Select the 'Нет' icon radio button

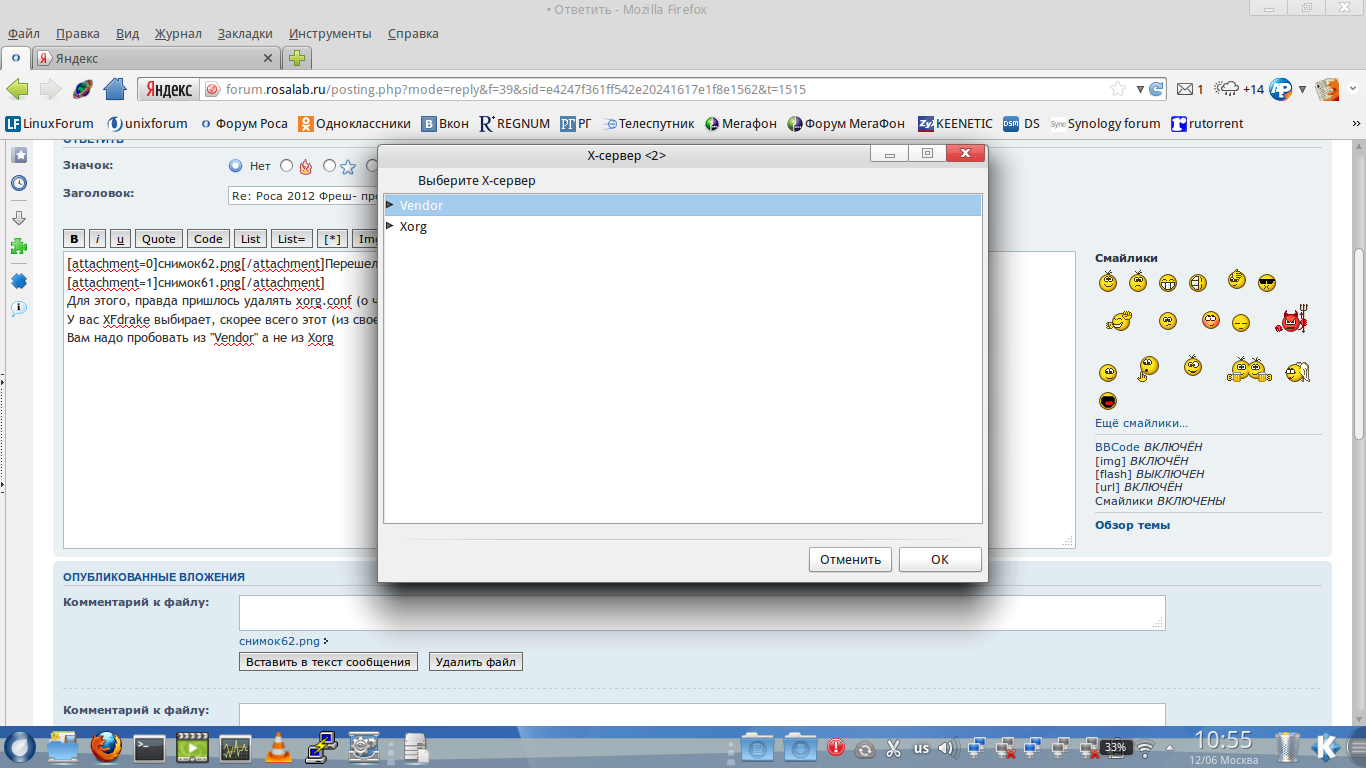[x=236, y=166]
